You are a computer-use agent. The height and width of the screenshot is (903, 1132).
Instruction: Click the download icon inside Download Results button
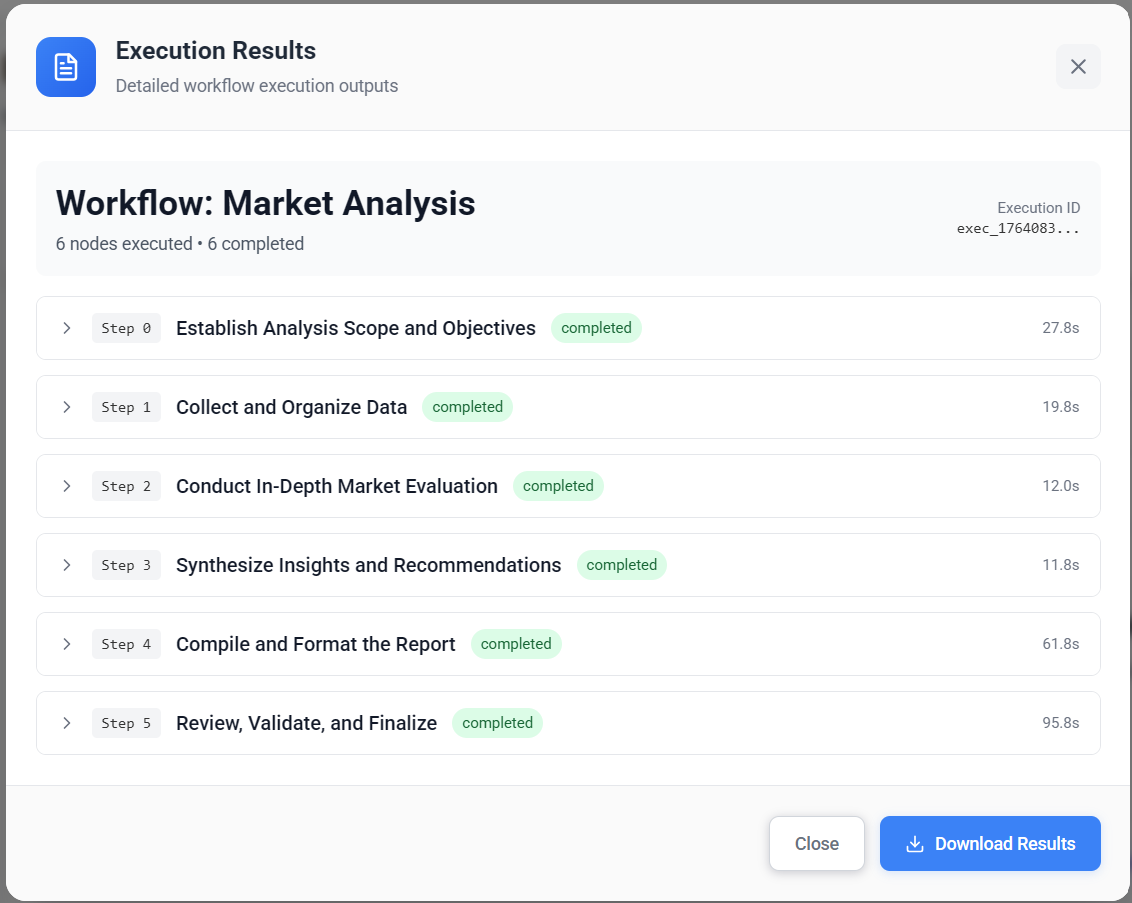[x=913, y=844]
